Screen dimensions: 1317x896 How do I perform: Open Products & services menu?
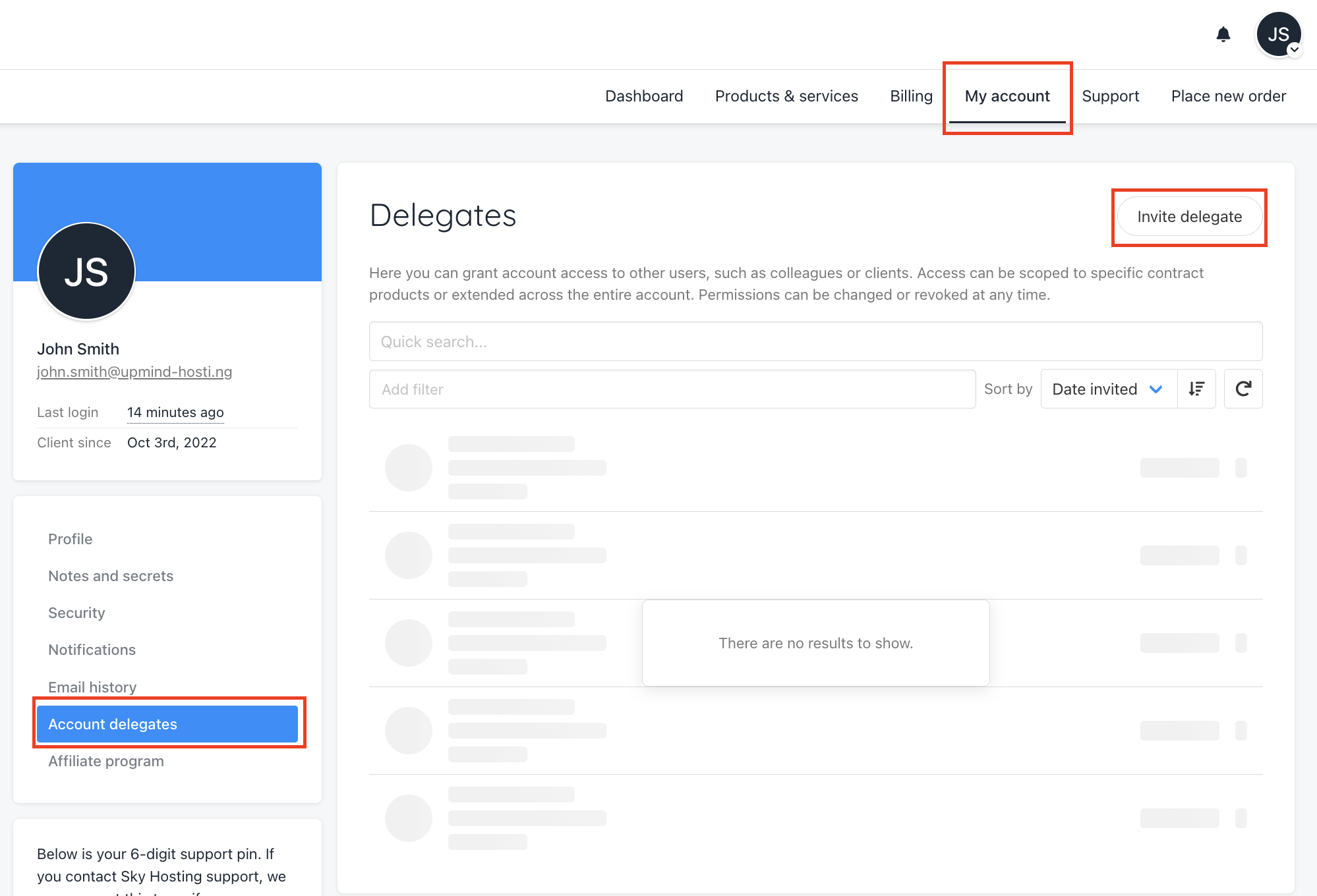786,96
